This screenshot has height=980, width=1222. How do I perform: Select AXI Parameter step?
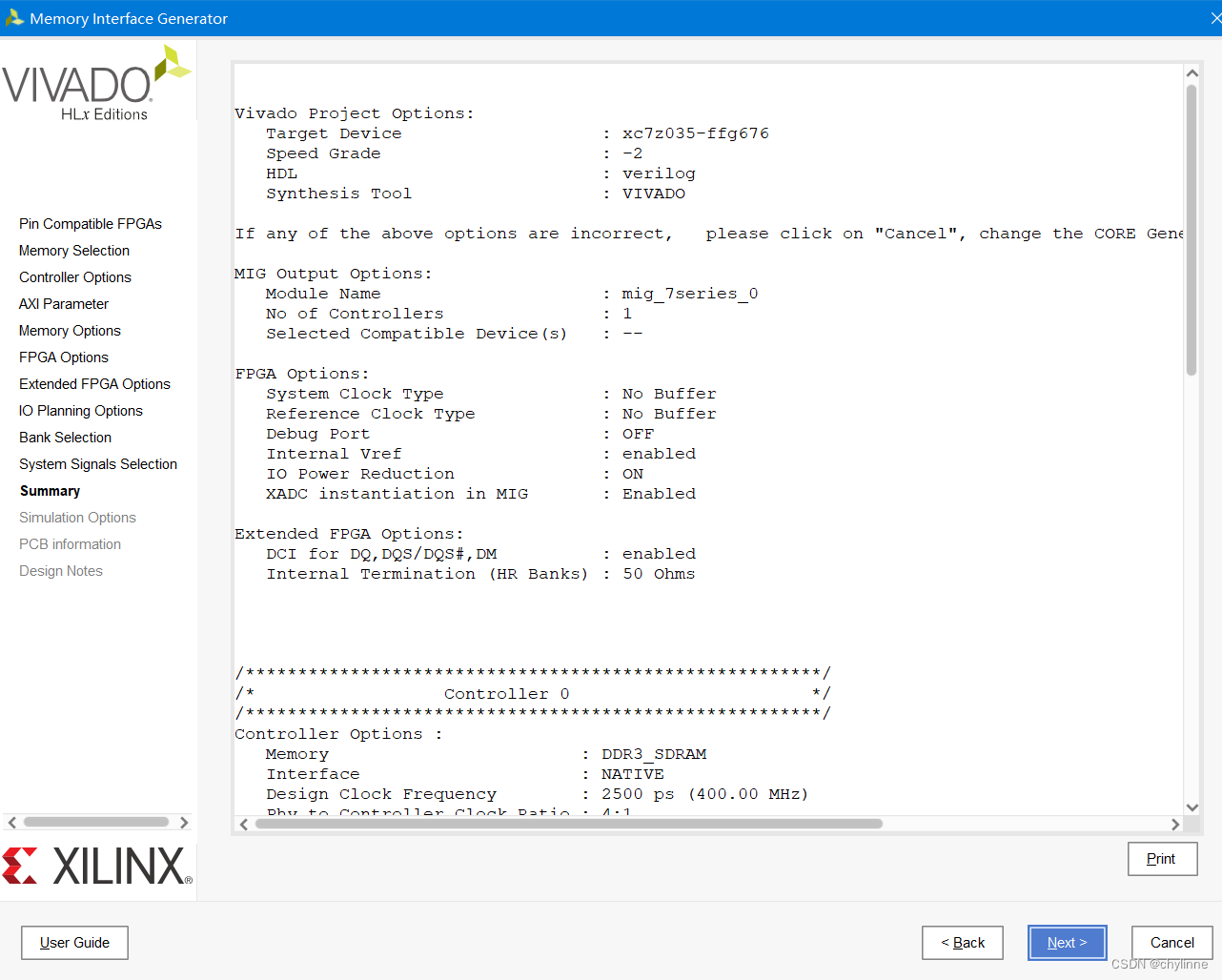64,304
